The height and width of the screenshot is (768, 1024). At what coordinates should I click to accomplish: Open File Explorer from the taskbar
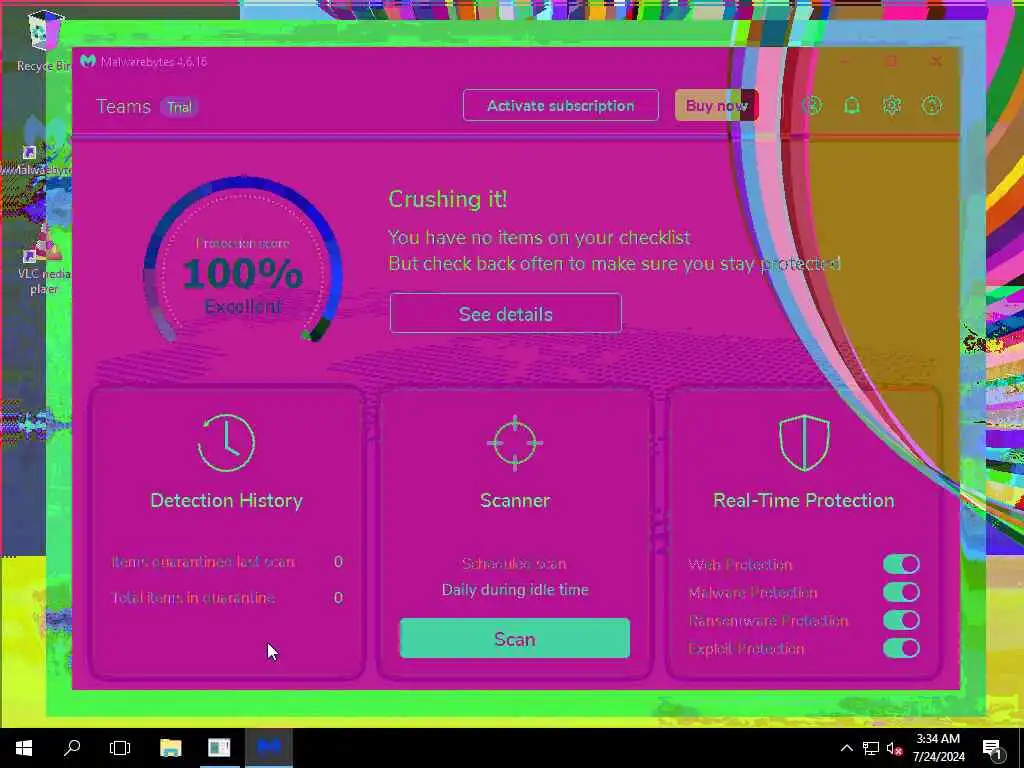point(170,748)
